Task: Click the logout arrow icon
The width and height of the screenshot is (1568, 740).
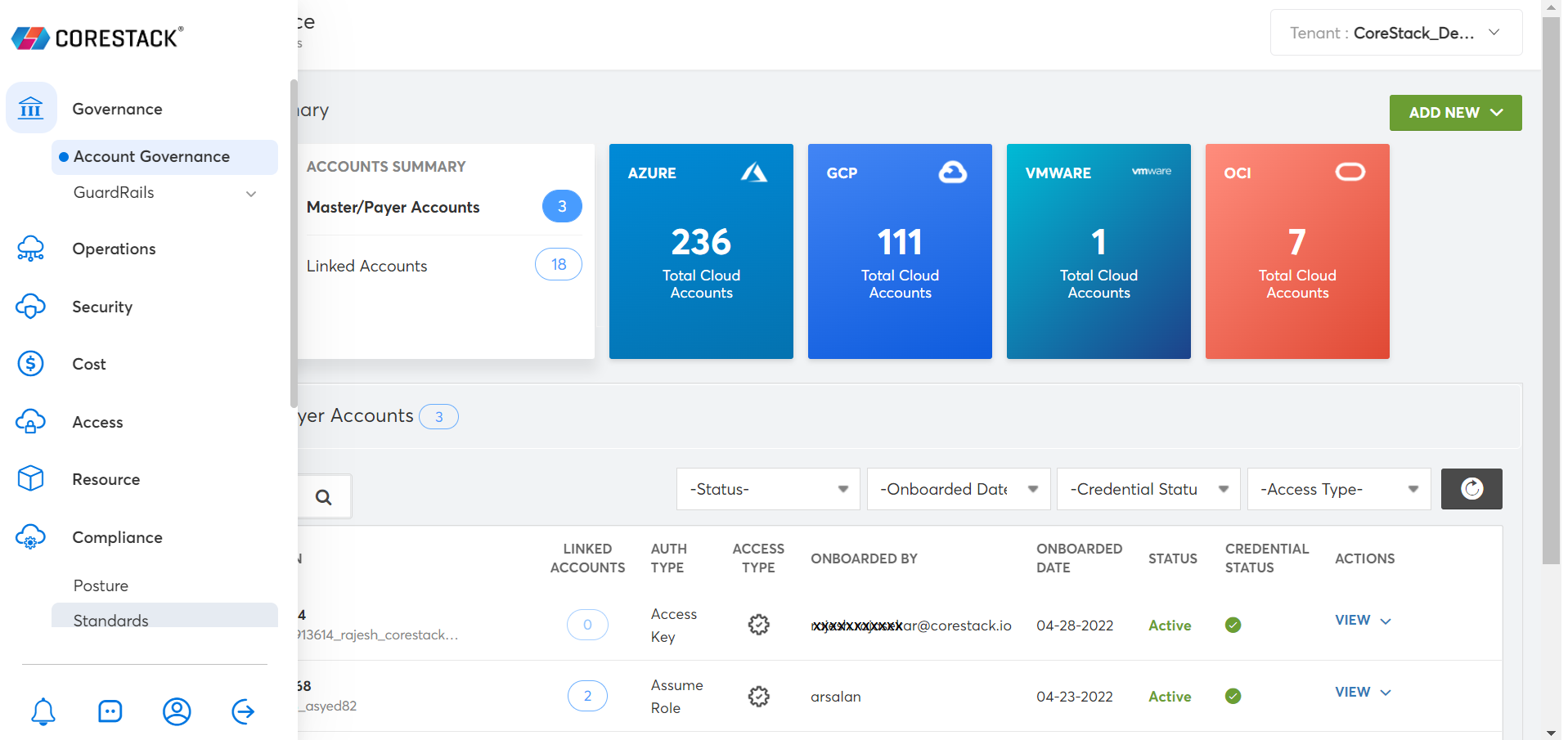Action: tap(243, 711)
